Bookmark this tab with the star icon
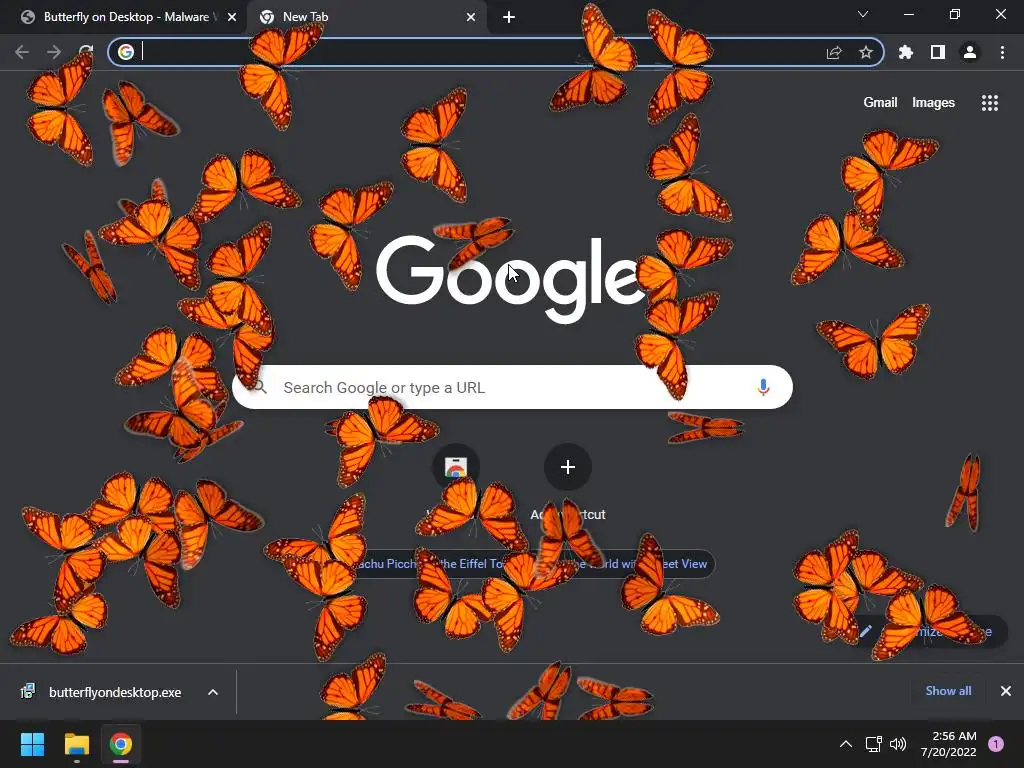The height and width of the screenshot is (768, 1024). [866, 52]
